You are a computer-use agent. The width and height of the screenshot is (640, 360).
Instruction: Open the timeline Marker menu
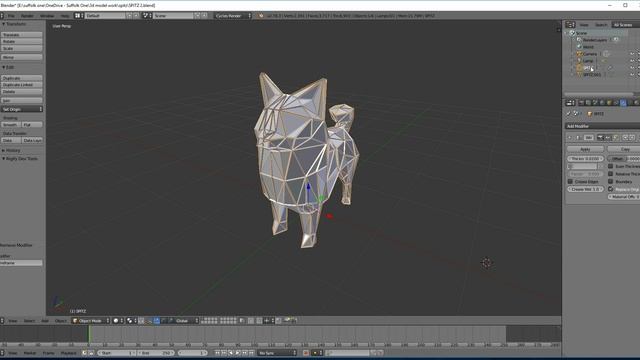coord(30,353)
